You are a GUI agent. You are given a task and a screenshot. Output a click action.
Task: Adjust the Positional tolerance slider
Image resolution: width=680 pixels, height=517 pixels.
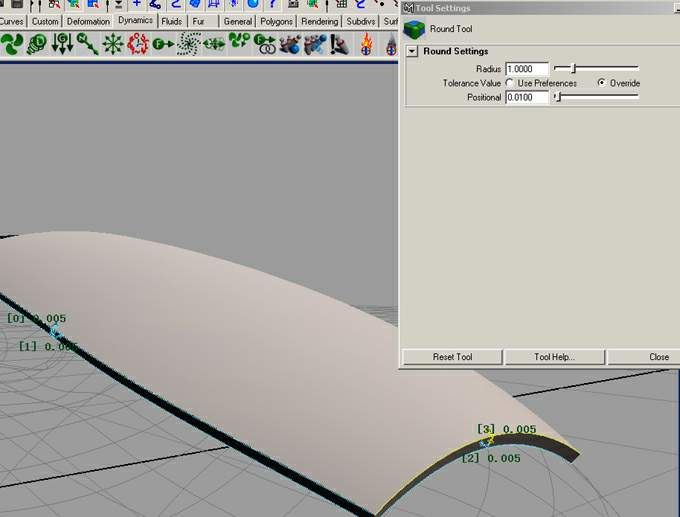pyautogui.click(x=558, y=96)
